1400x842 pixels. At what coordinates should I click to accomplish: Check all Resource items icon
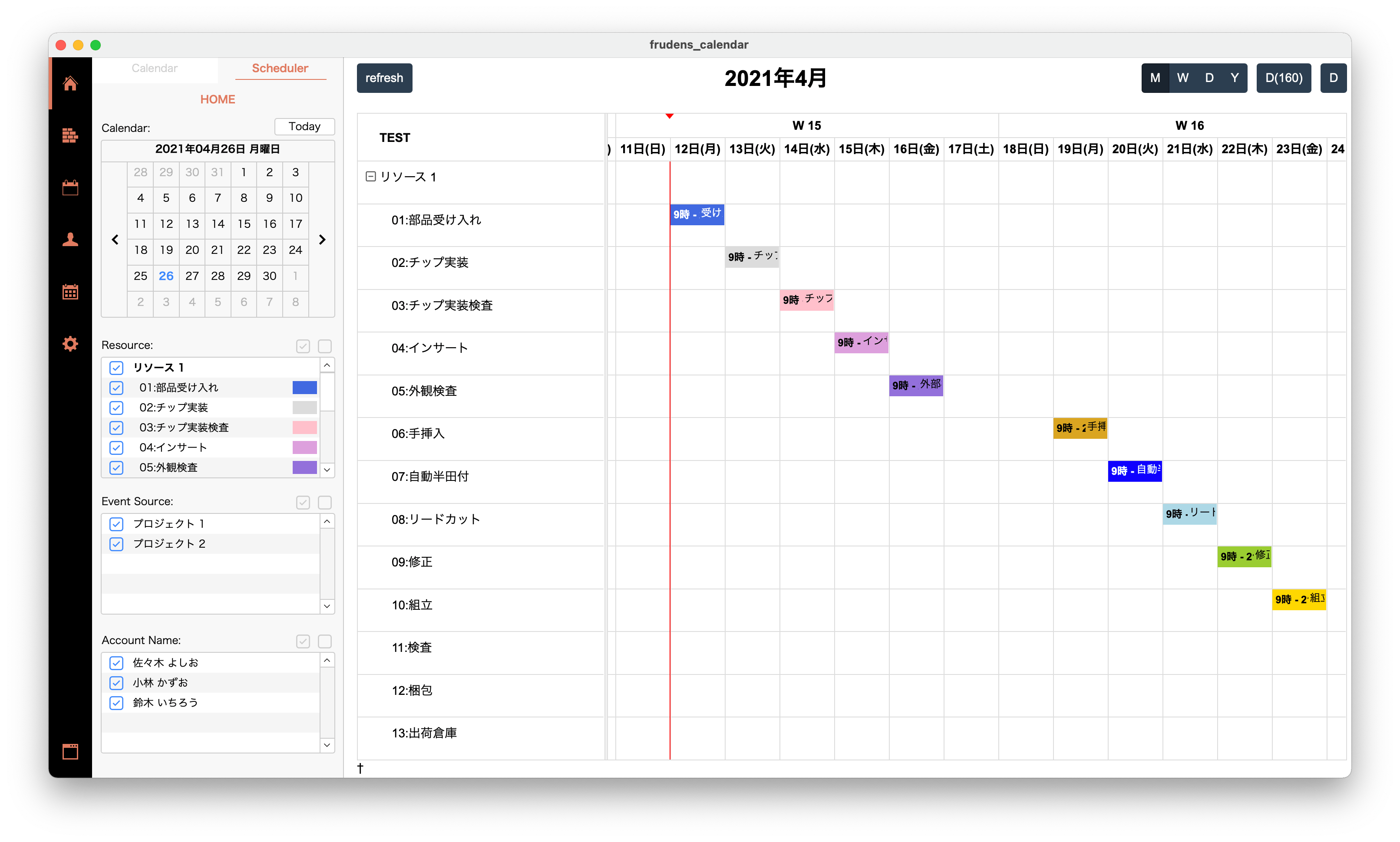pyautogui.click(x=303, y=346)
